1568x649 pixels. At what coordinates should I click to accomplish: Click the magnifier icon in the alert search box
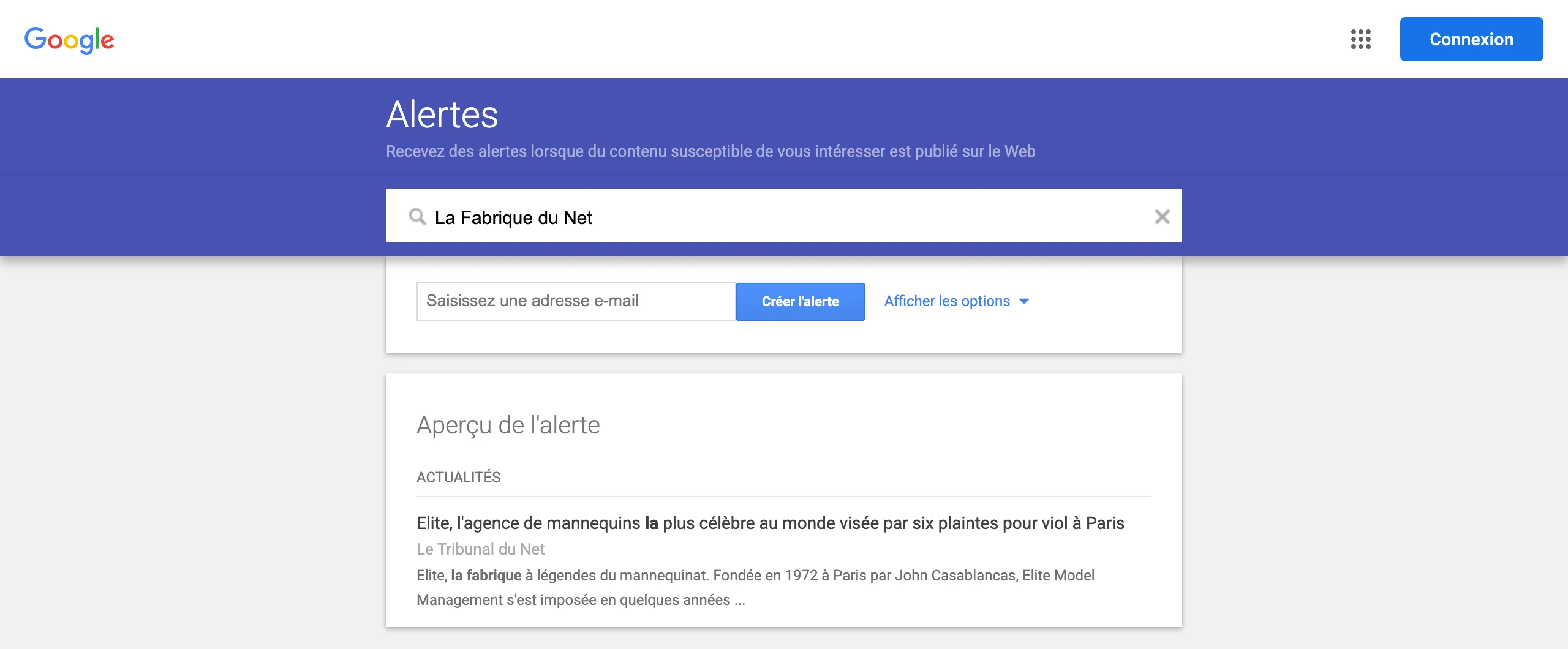click(x=417, y=217)
